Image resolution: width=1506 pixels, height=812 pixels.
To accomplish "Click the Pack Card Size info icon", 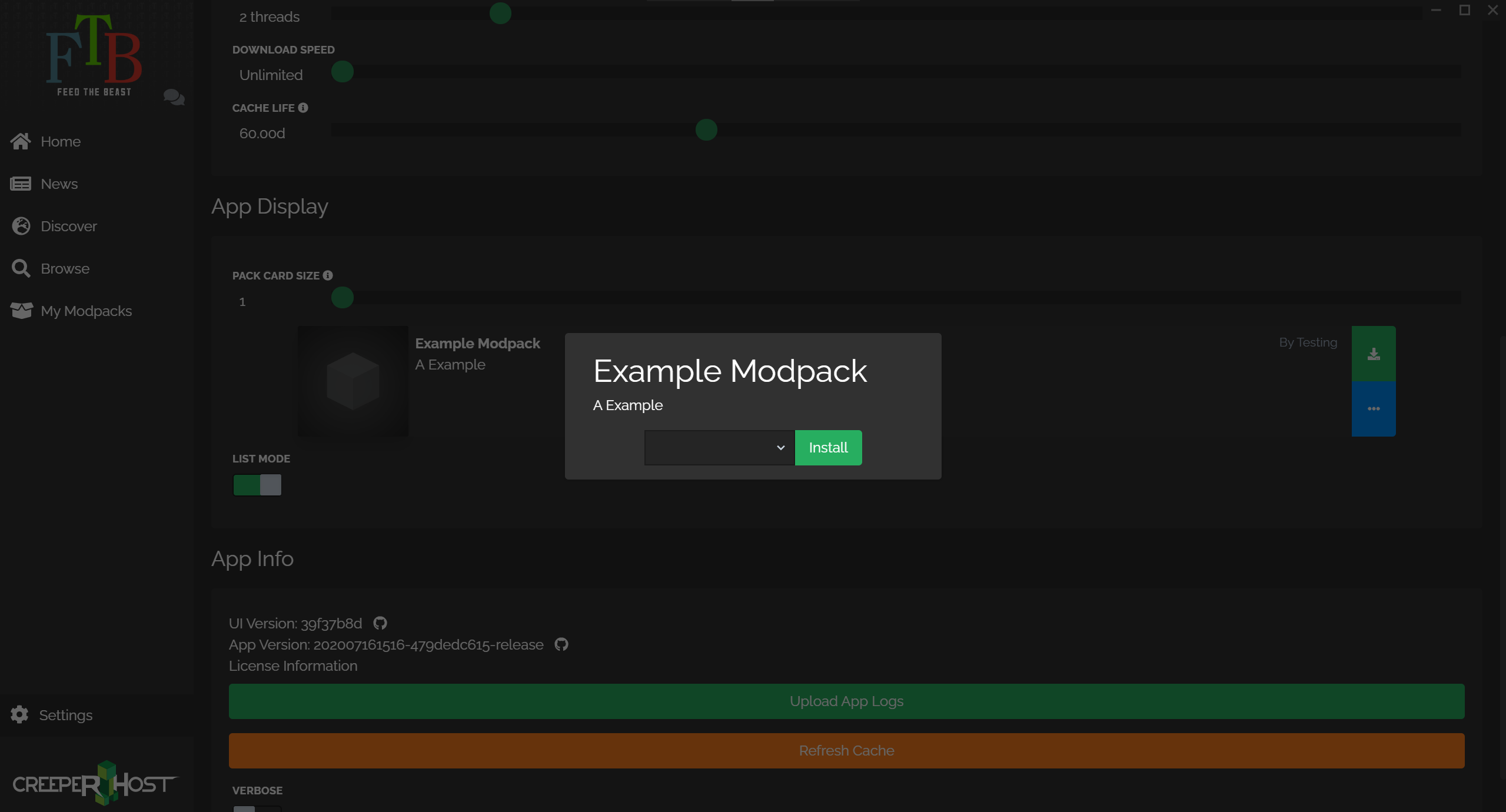I will click(x=327, y=275).
